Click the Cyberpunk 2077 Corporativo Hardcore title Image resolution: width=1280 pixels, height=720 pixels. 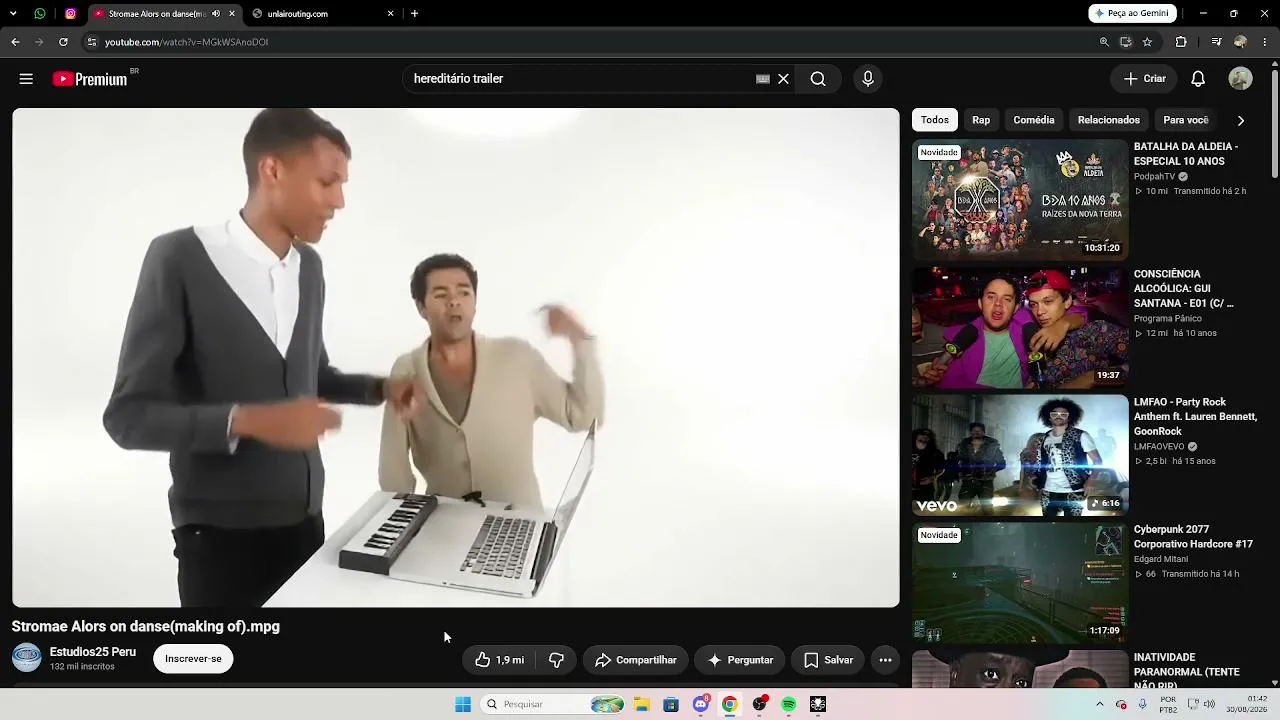(x=1193, y=537)
